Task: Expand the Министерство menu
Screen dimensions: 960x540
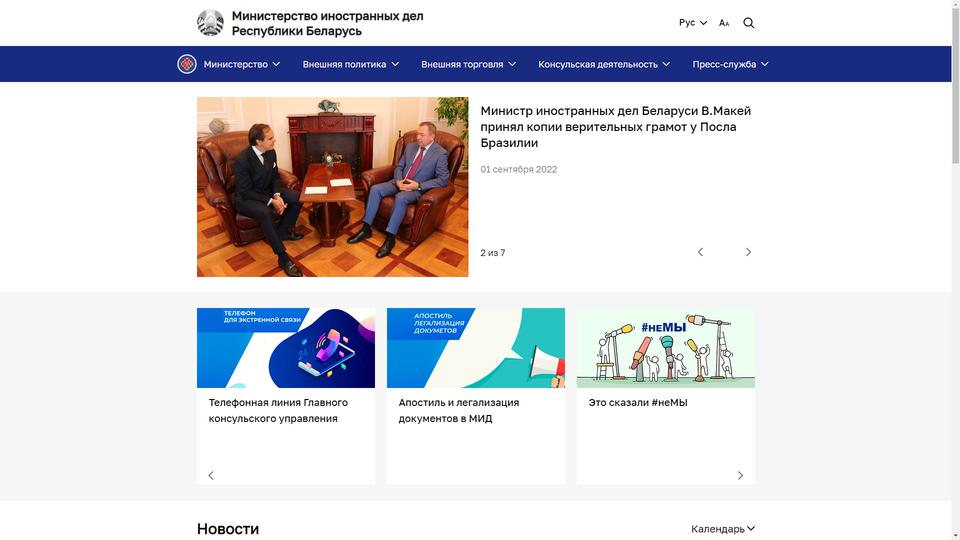Action: (242, 64)
